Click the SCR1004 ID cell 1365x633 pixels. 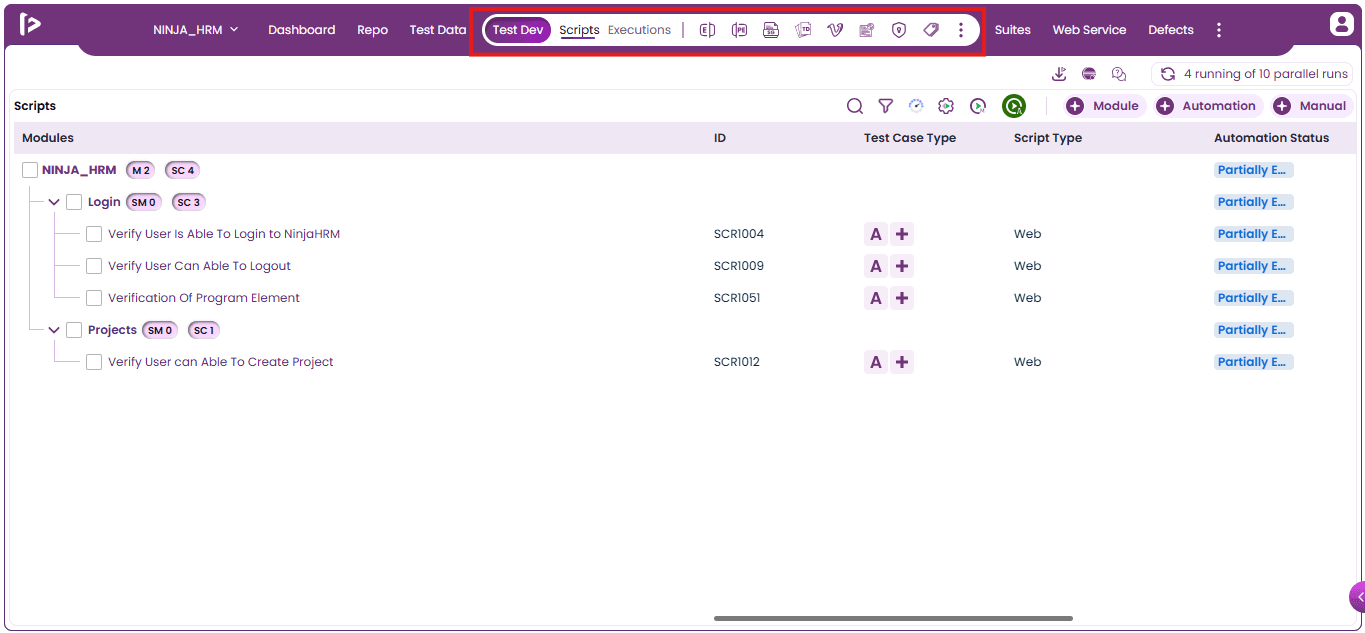(739, 234)
